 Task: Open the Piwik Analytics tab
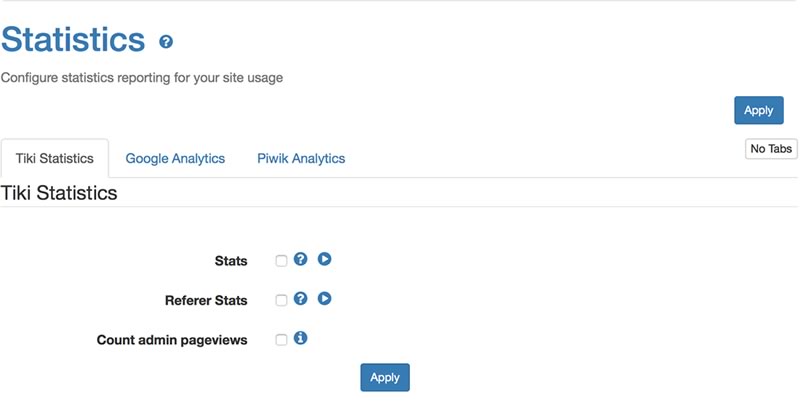pos(301,159)
